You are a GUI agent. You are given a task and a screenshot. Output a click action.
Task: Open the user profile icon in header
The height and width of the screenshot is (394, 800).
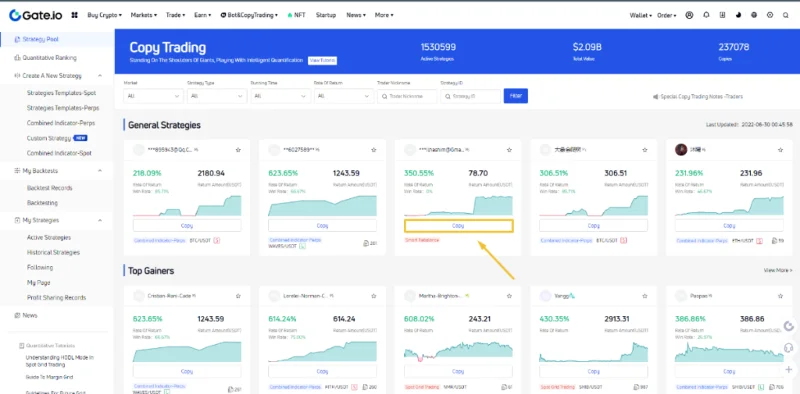(x=689, y=15)
